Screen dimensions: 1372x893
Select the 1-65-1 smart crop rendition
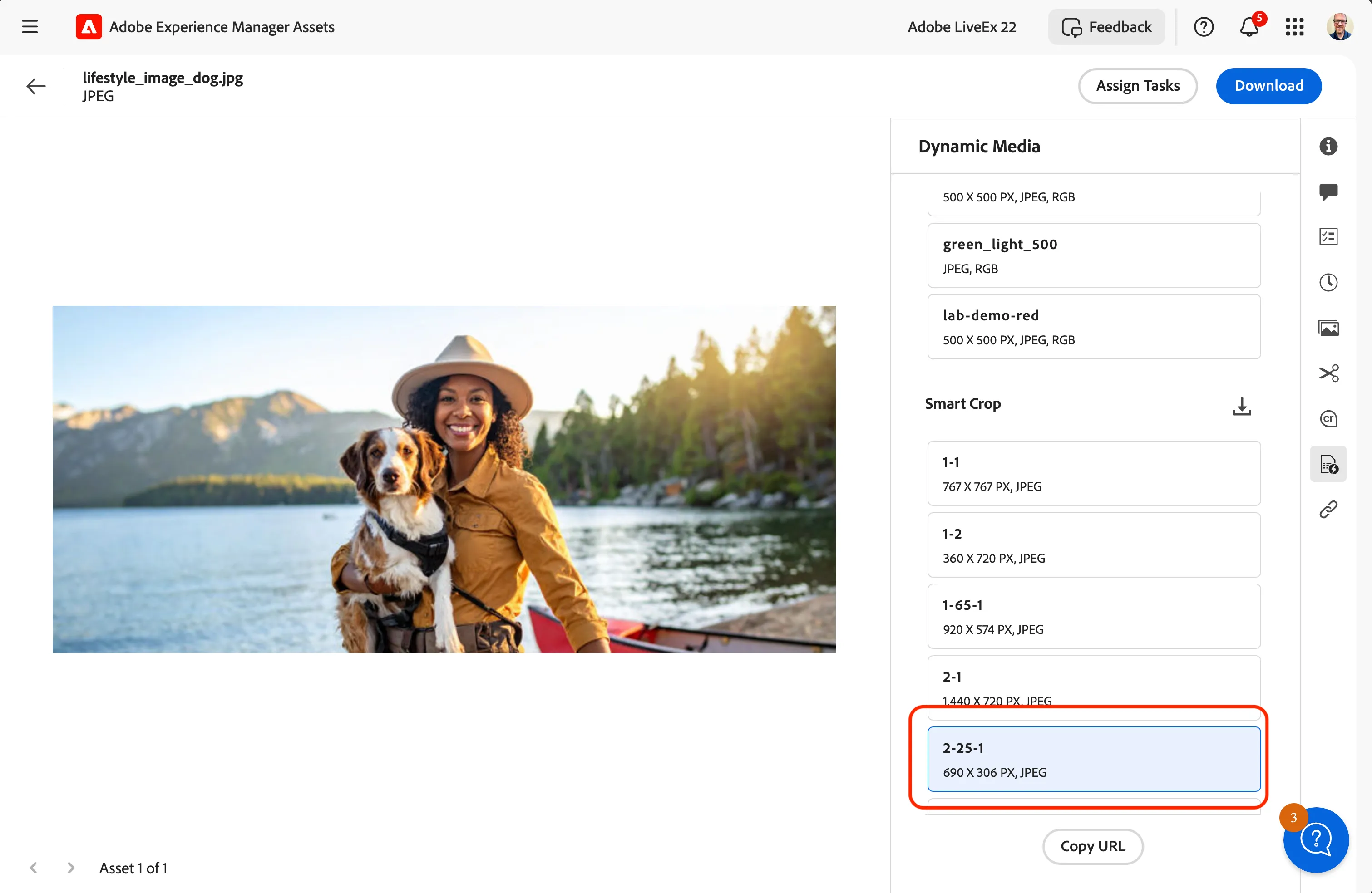click(x=1094, y=617)
